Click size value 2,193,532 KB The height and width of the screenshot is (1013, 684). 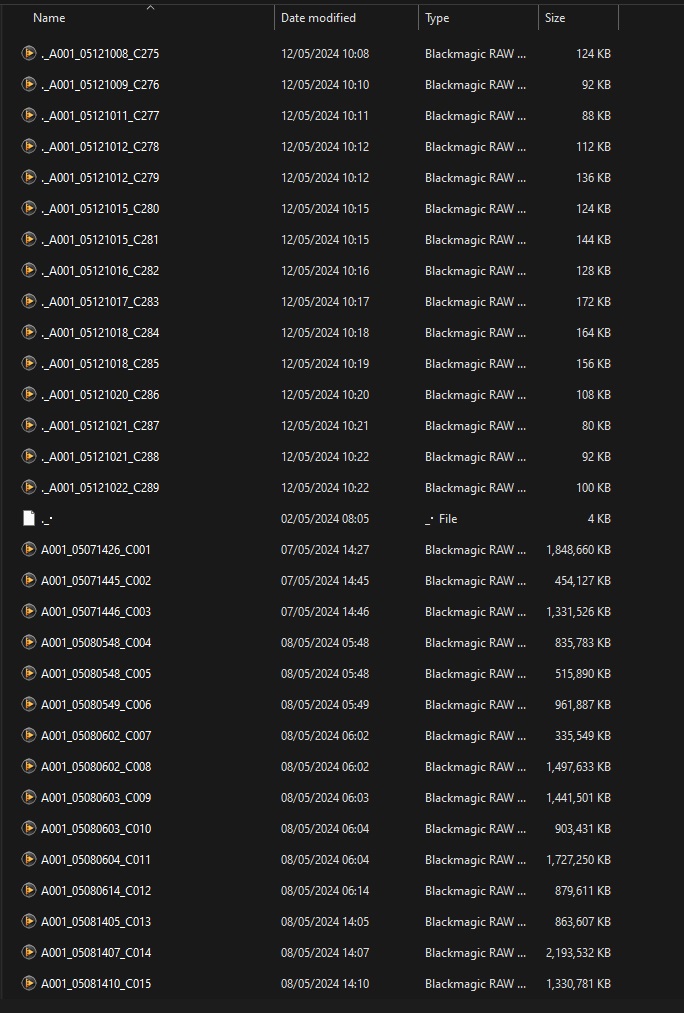pos(578,953)
